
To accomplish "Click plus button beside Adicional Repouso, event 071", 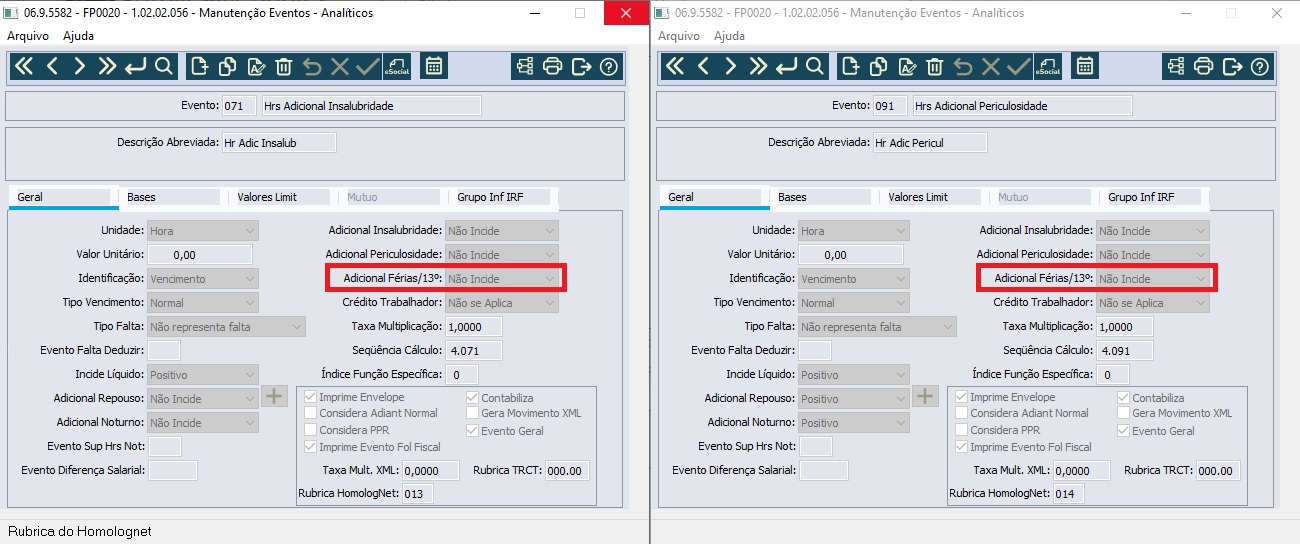I will [x=274, y=396].
